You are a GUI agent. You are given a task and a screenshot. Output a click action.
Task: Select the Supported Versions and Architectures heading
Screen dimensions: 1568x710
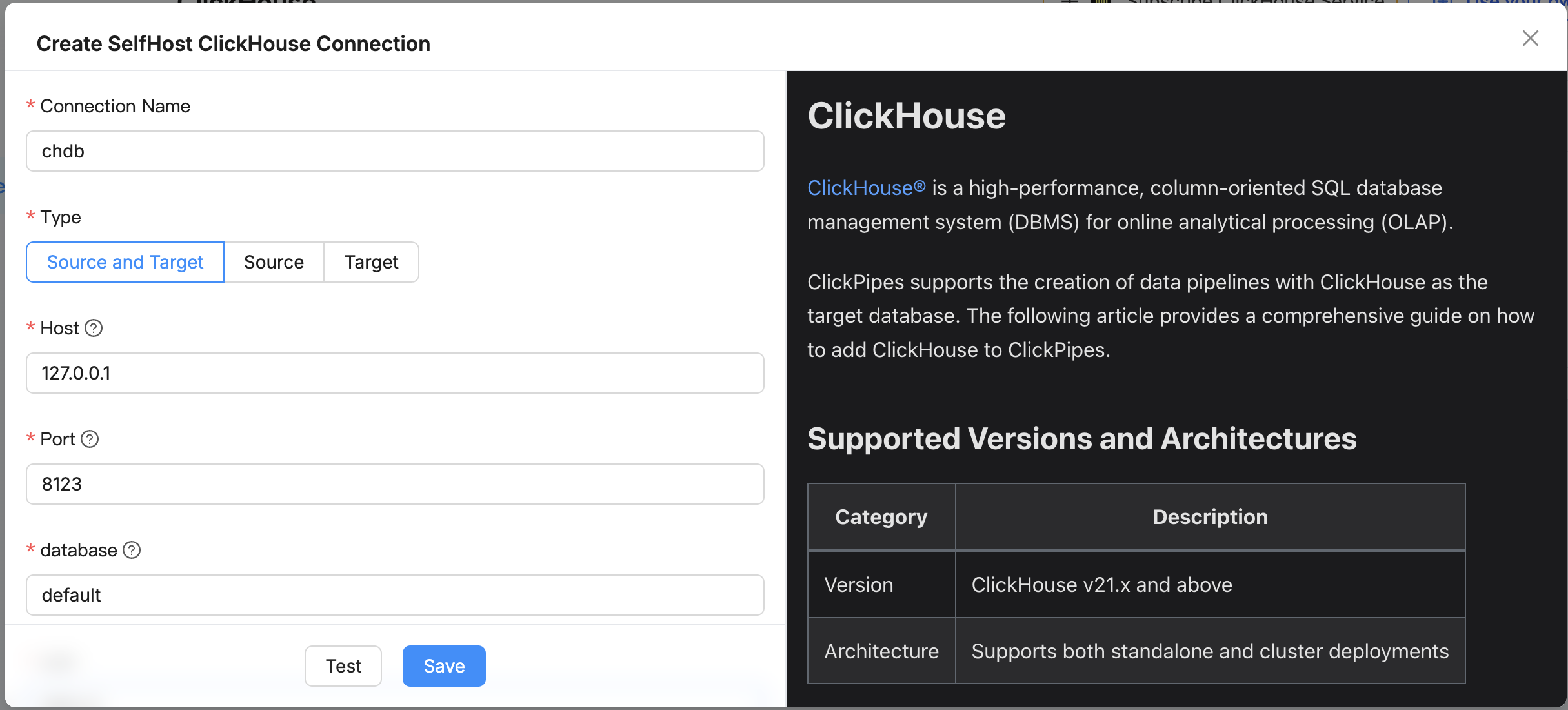point(1082,439)
